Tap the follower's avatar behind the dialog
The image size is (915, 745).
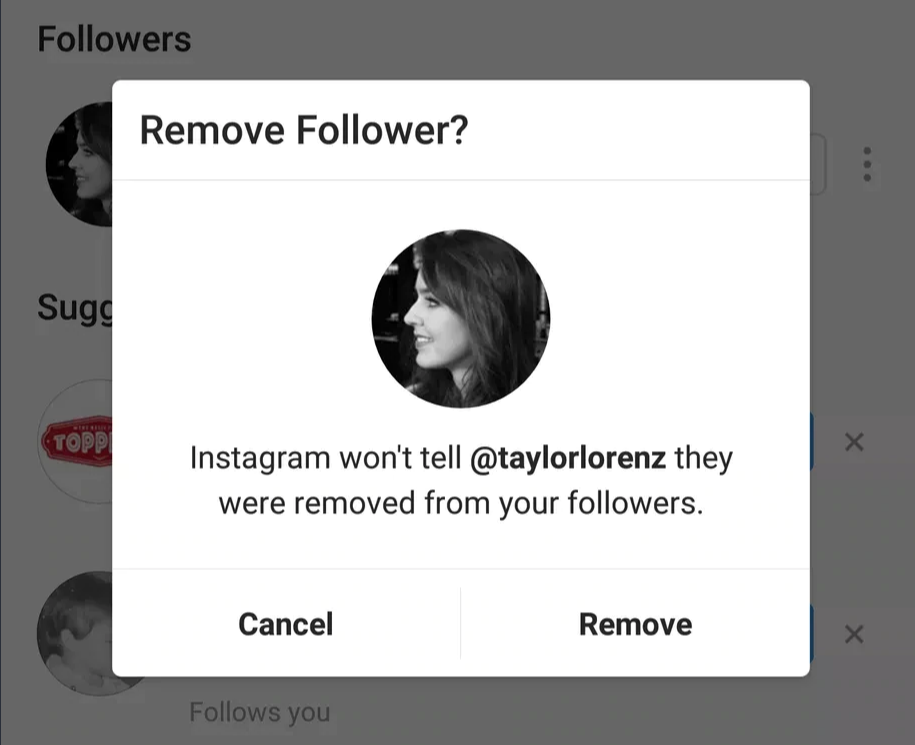[x=78, y=163]
